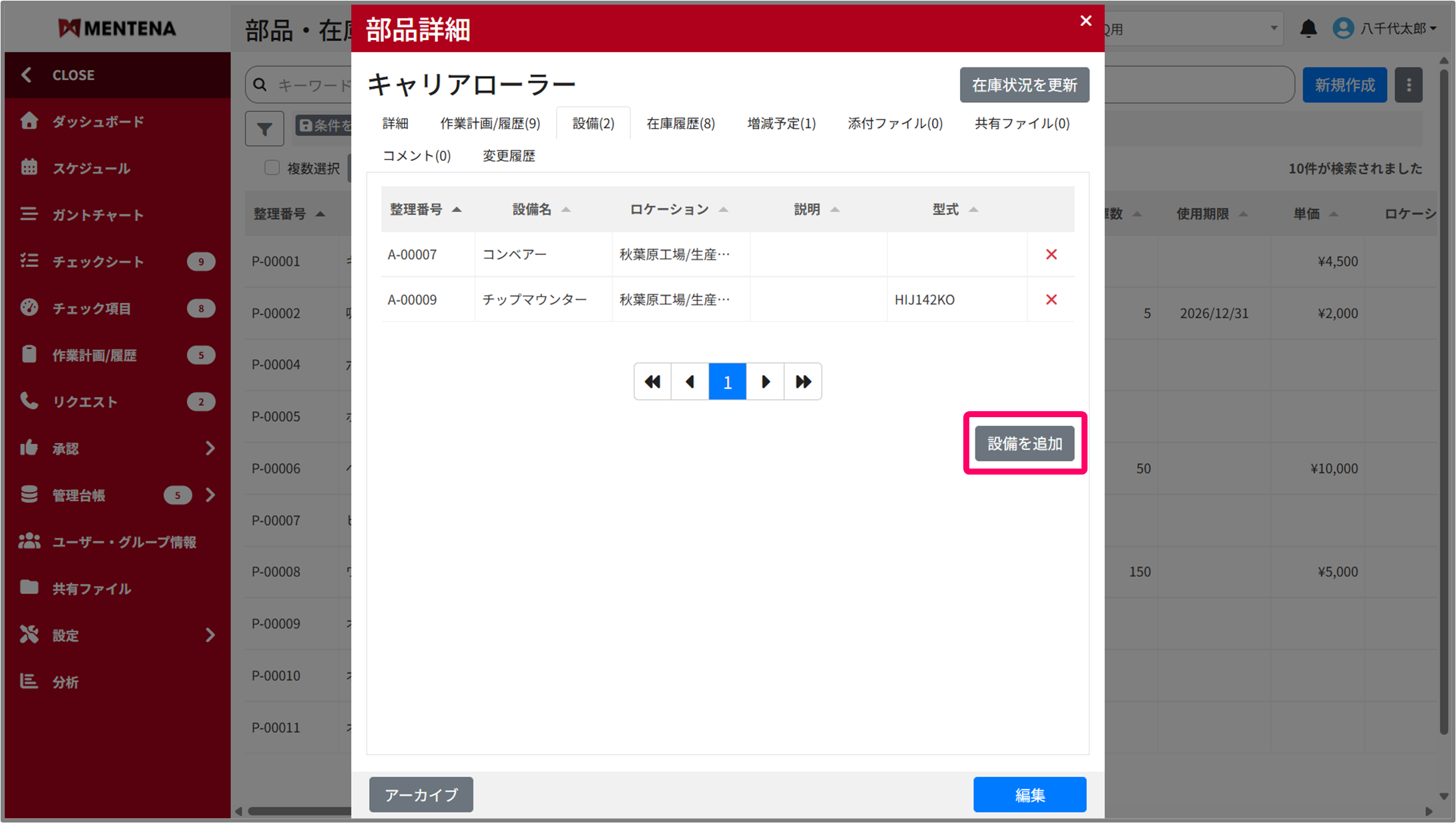Remove the コンベアー row with red X
The image size is (1456, 823).
tap(1051, 254)
